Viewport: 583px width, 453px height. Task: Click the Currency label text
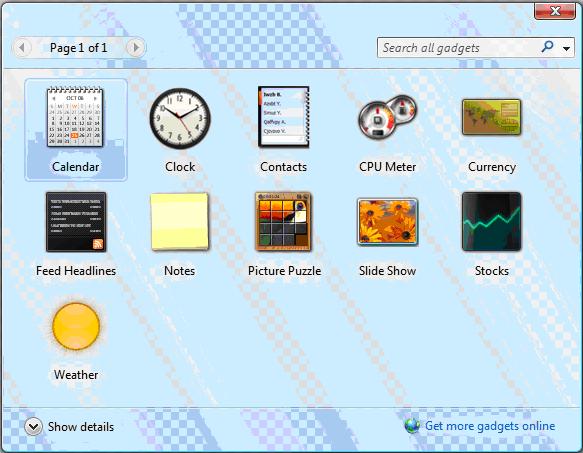[x=492, y=167]
